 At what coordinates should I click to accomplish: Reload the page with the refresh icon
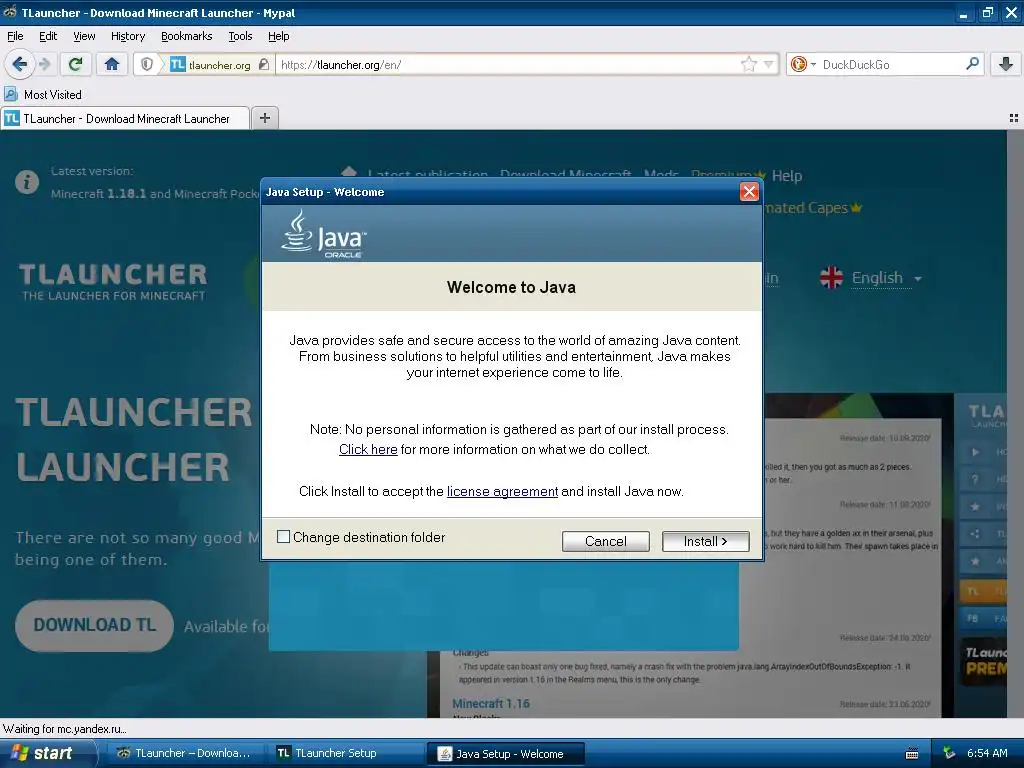(76, 64)
